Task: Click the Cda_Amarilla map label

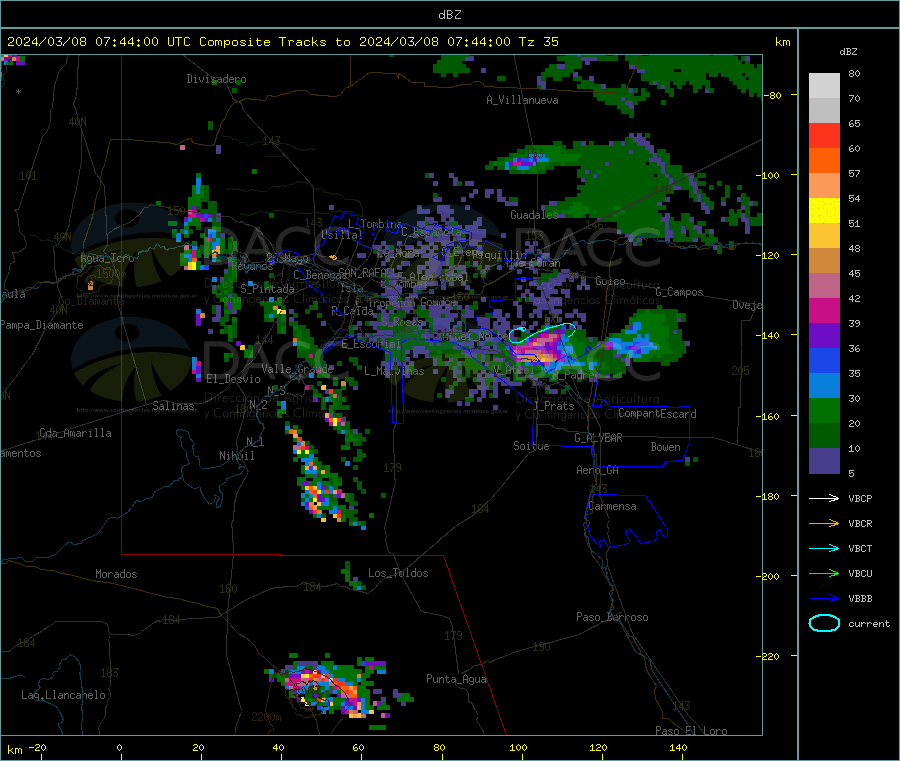Action: pos(75,433)
